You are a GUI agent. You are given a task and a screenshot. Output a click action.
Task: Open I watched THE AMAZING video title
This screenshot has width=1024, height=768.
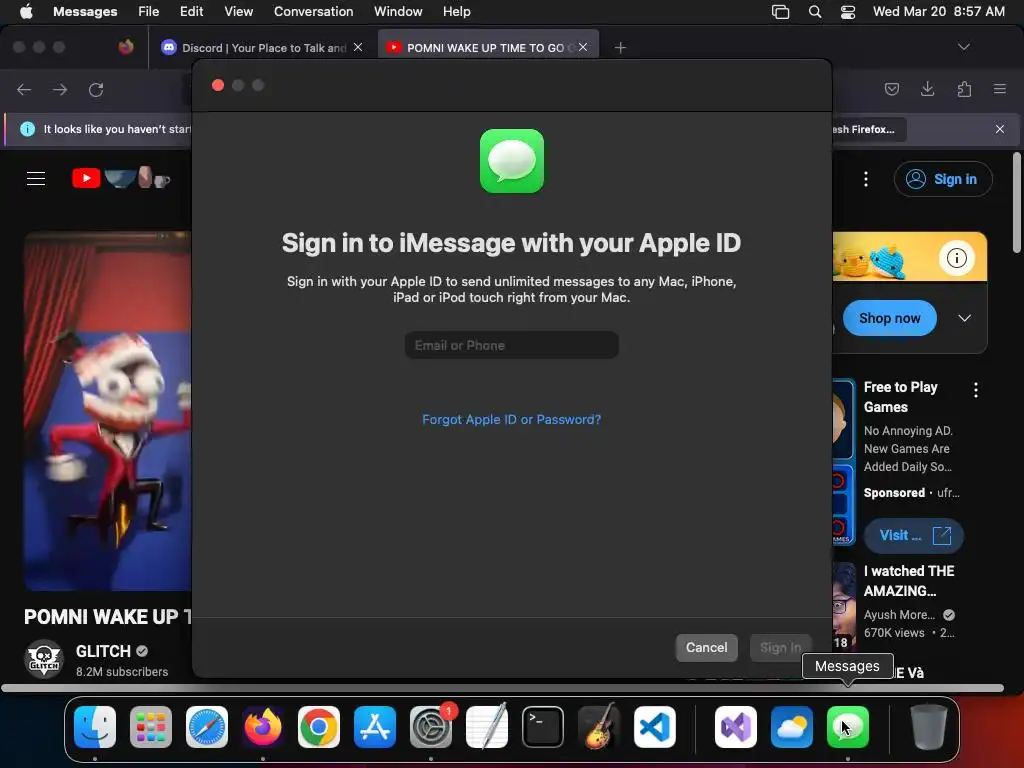point(909,581)
